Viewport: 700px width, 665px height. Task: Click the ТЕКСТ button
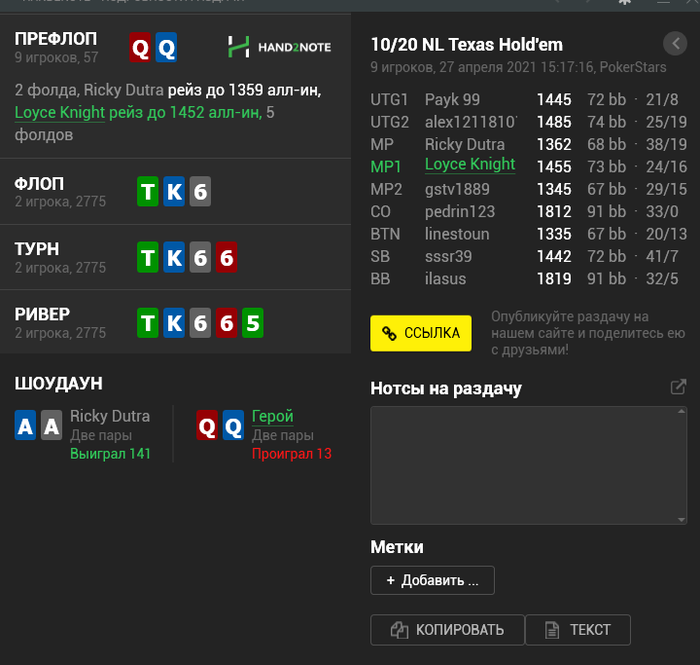pyautogui.click(x=578, y=630)
